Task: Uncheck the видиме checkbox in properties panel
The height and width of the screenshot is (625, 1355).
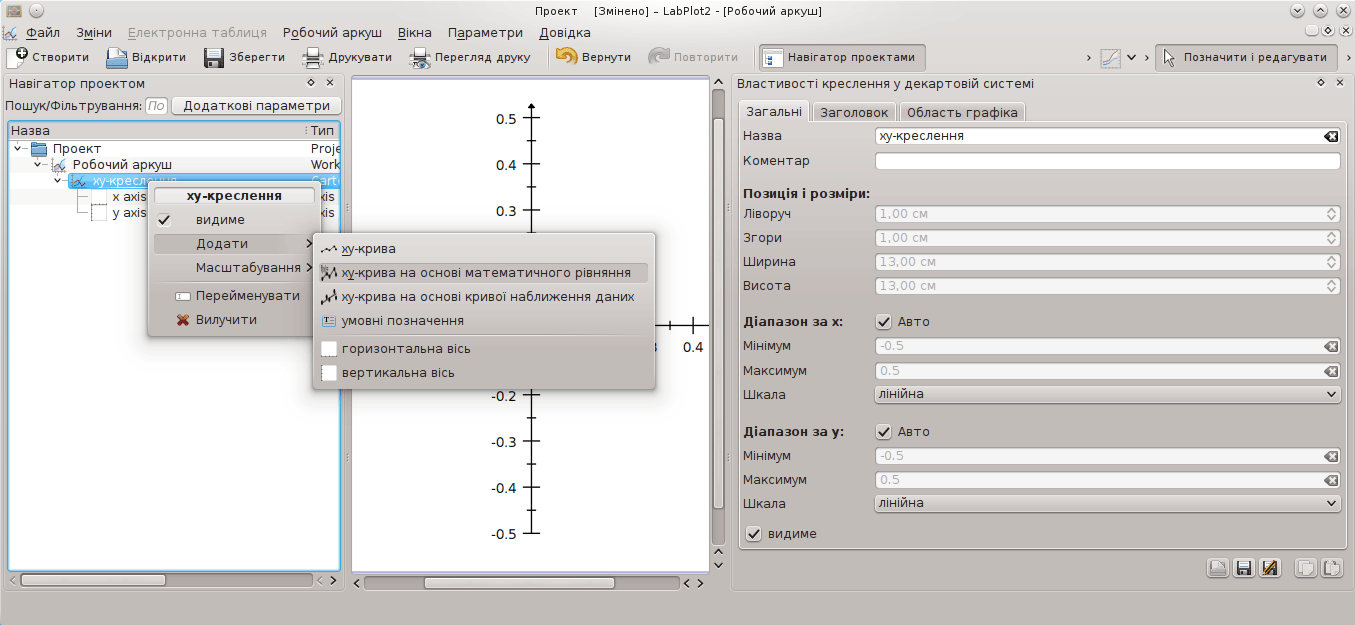Action: click(x=755, y=534)
